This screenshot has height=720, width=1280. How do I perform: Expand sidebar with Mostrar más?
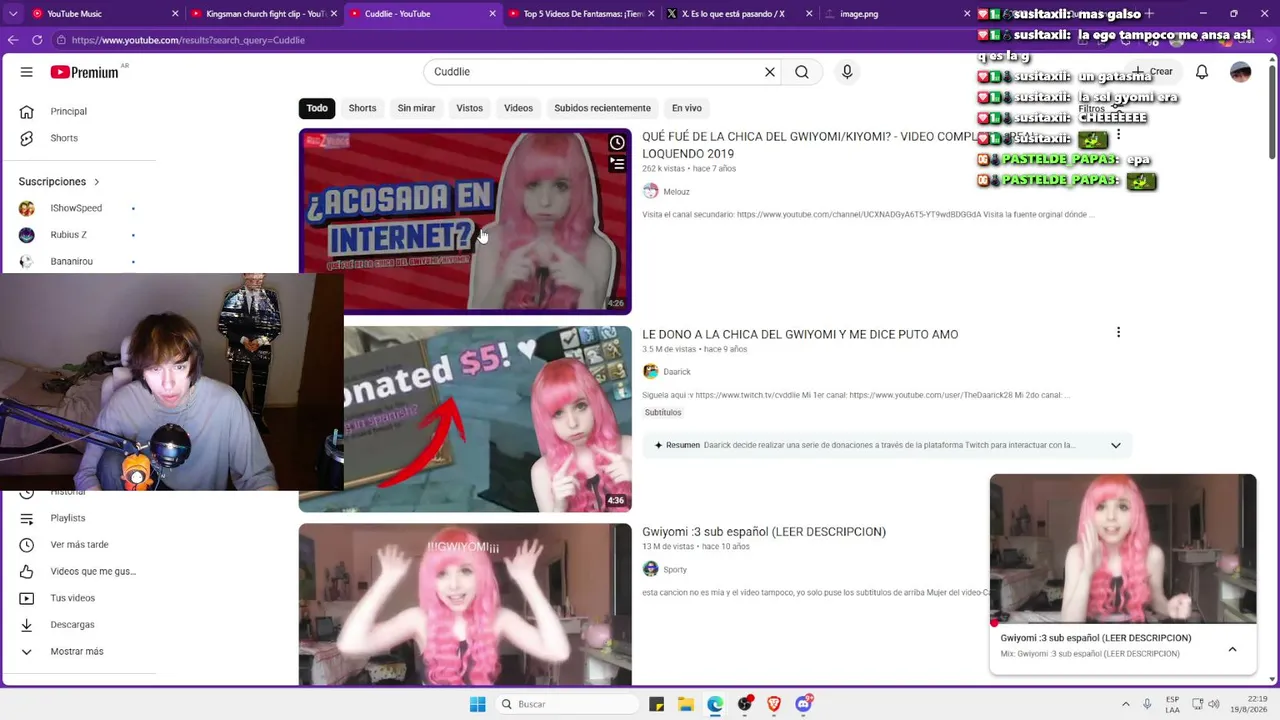click(78, 651)
